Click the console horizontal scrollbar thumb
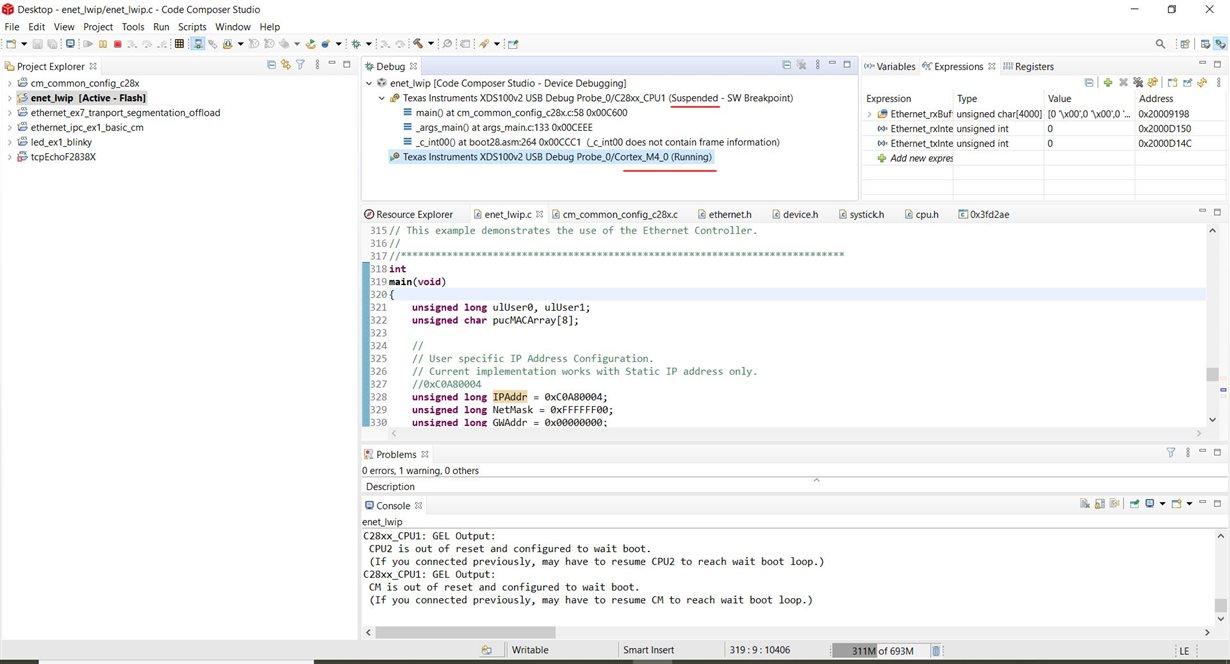Viewport: 1230px width, 664px height. [465, 632]
